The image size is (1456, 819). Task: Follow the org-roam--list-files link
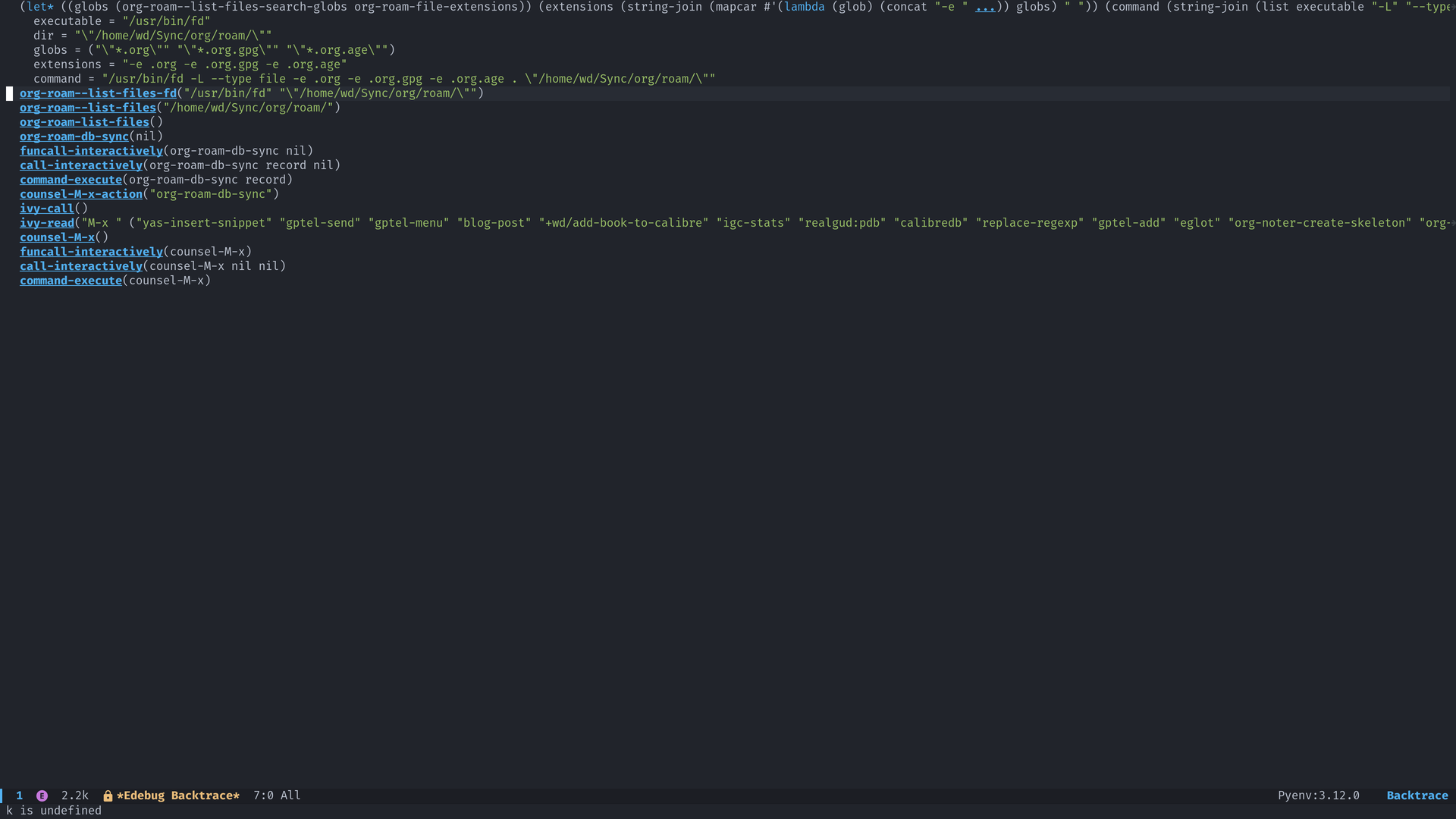pos(87,108)
